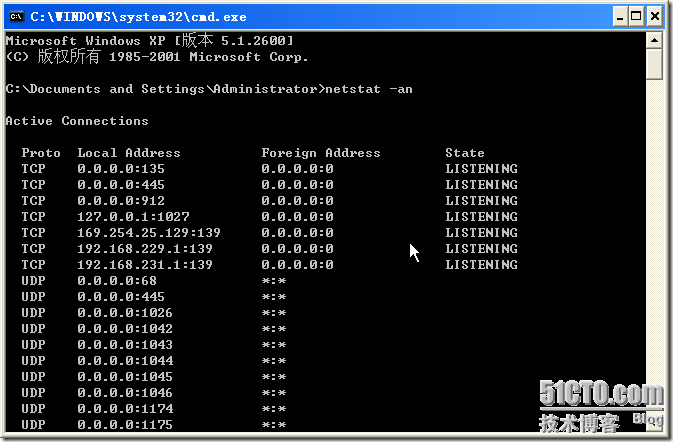Click the scrollbar up arrow
The width and height of the screenshot is (673, 442).
tap(654, 41)
